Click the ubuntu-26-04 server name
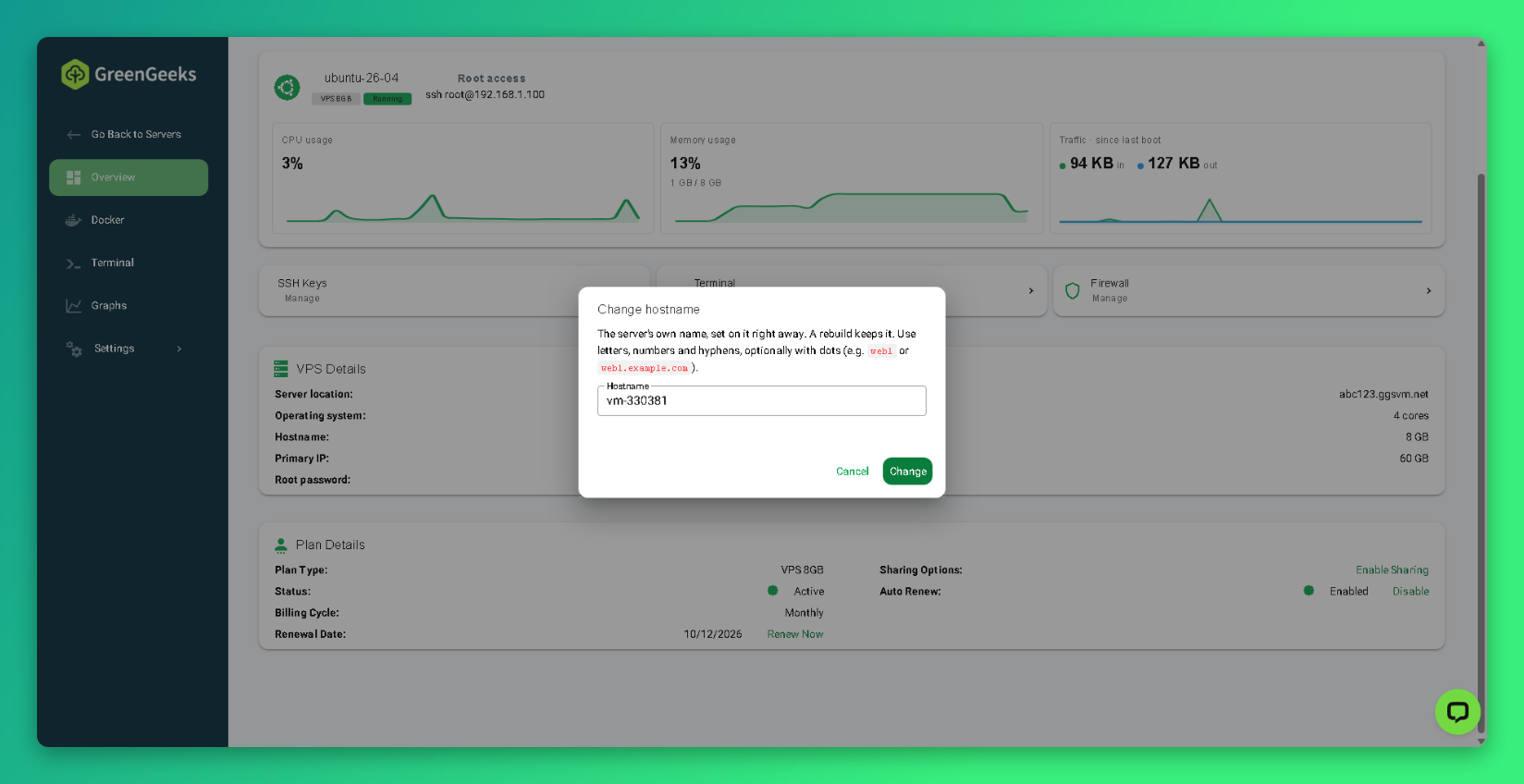This screenshot has width=1524, height=784. point(362,79)
